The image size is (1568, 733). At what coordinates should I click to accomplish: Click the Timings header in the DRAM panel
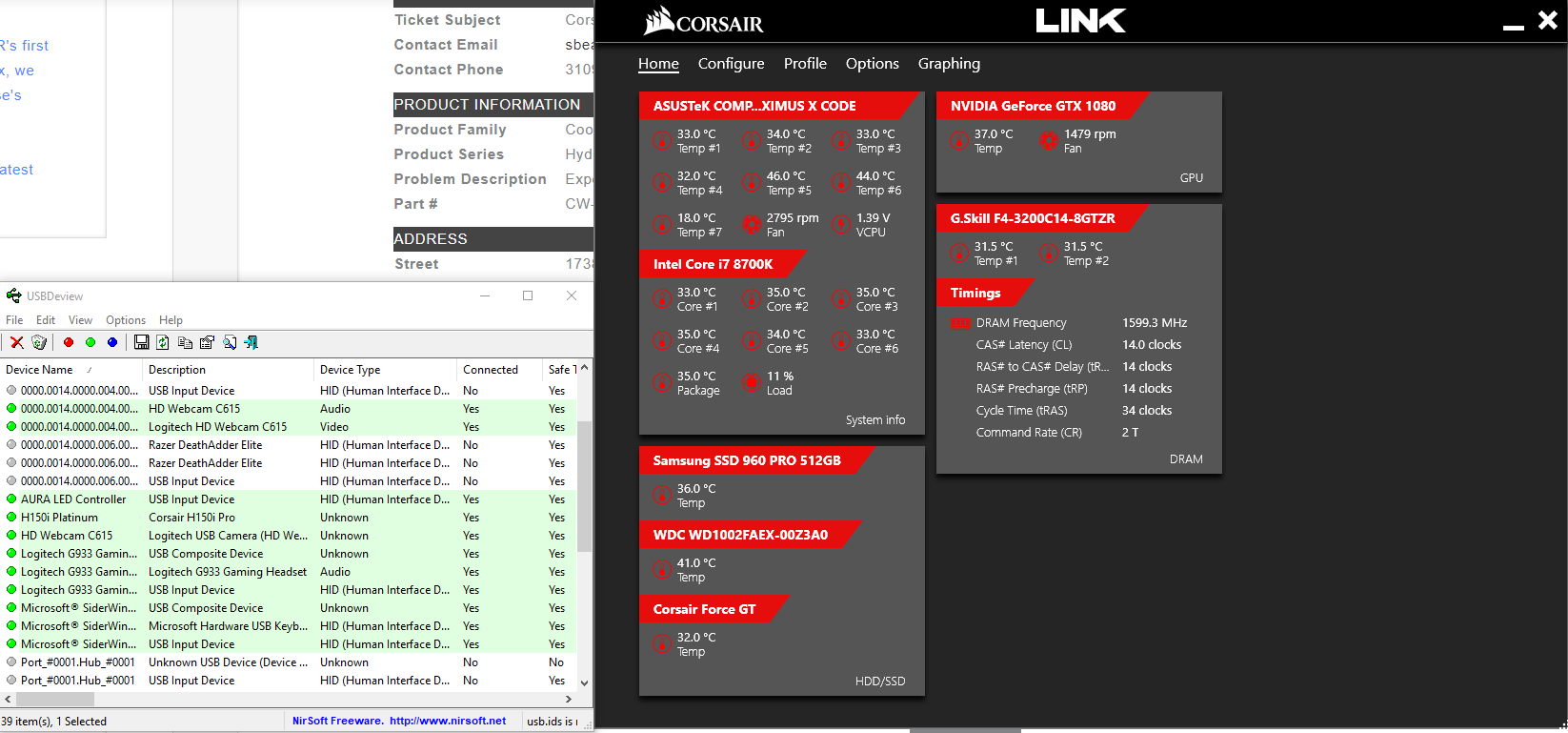[985, 293]
